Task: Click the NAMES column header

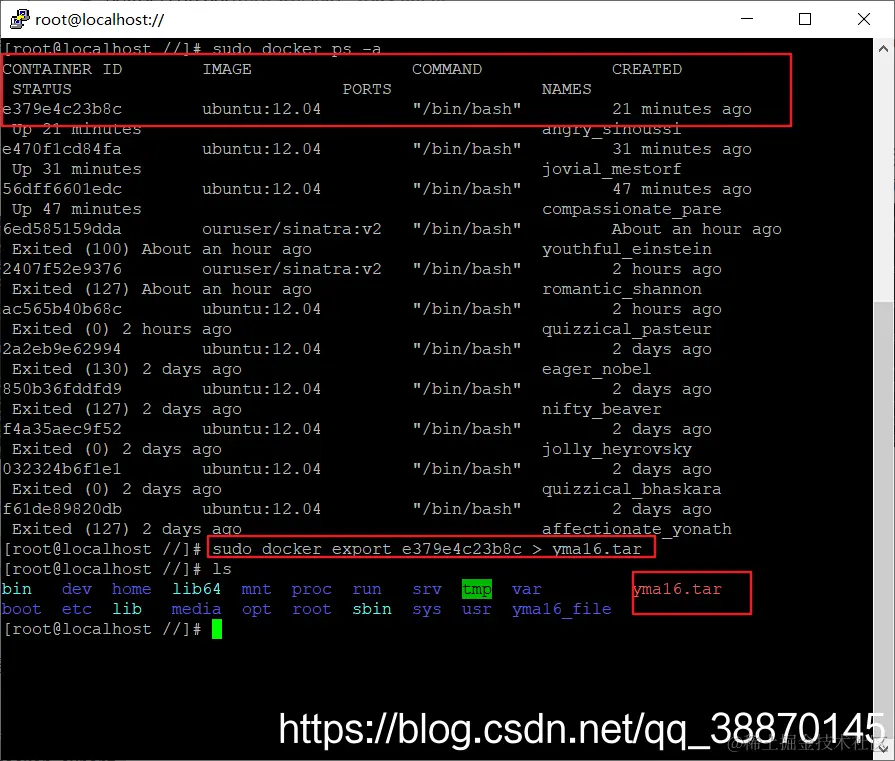Action: click(x=566, y=89)
